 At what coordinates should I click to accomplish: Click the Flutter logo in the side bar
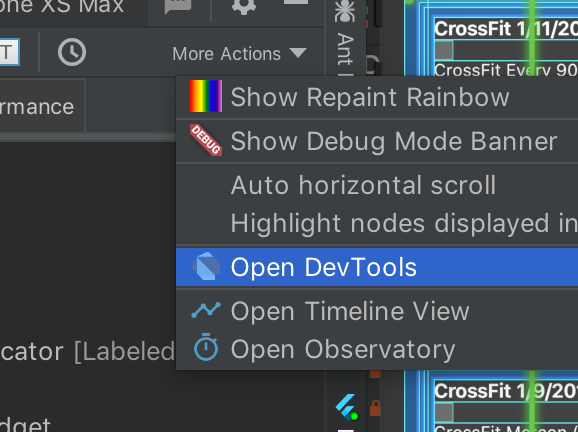click(347, 407)
